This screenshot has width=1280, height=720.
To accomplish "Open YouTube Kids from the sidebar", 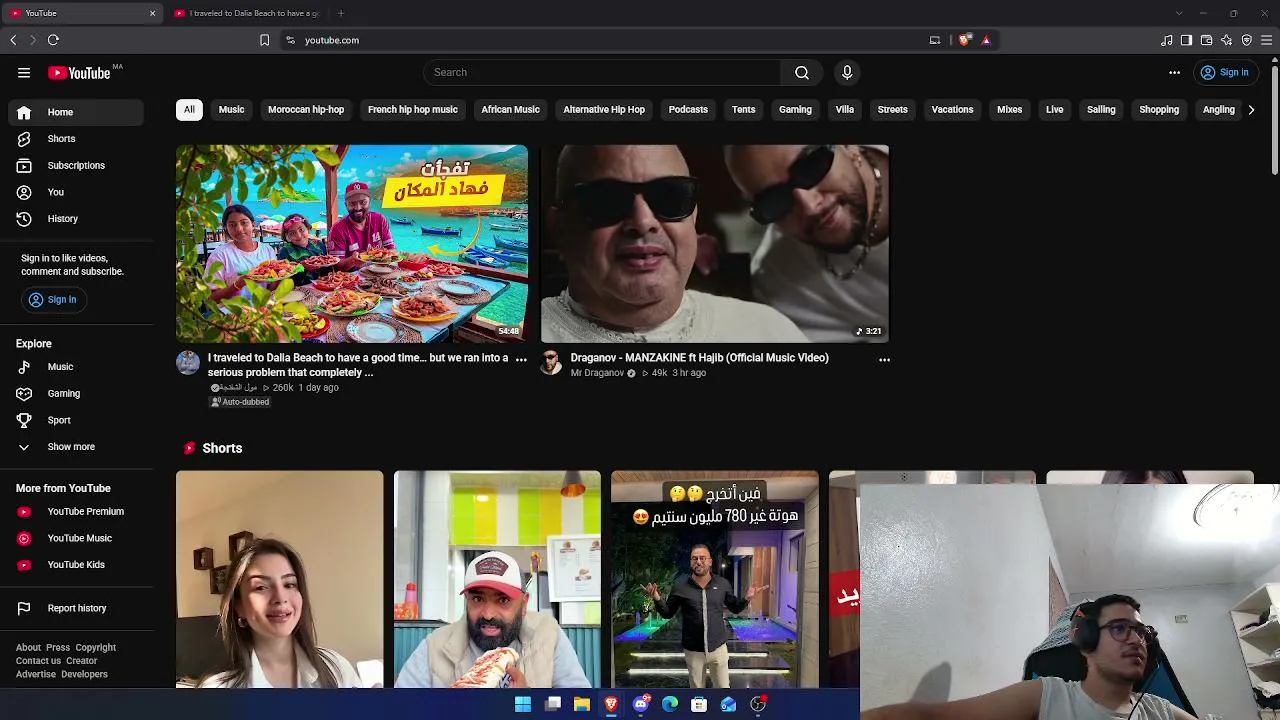I will point(76,564).
